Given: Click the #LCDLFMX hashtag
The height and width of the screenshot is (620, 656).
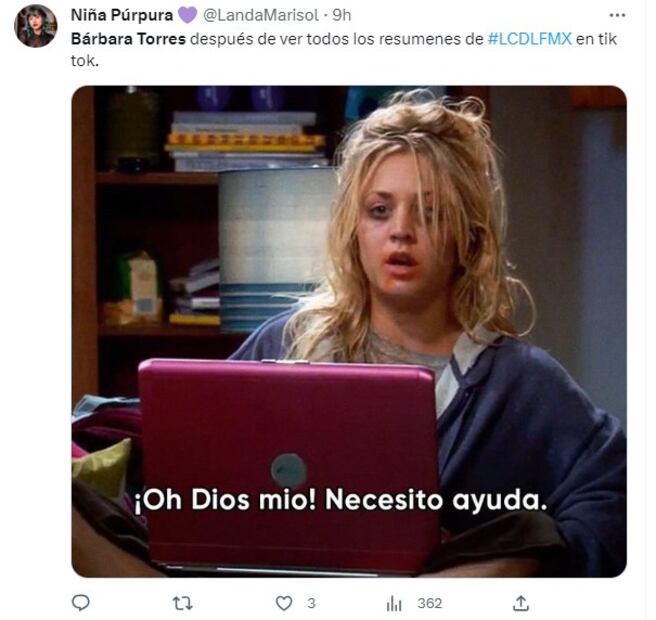Looking at the screenshot, I should 530,39.
